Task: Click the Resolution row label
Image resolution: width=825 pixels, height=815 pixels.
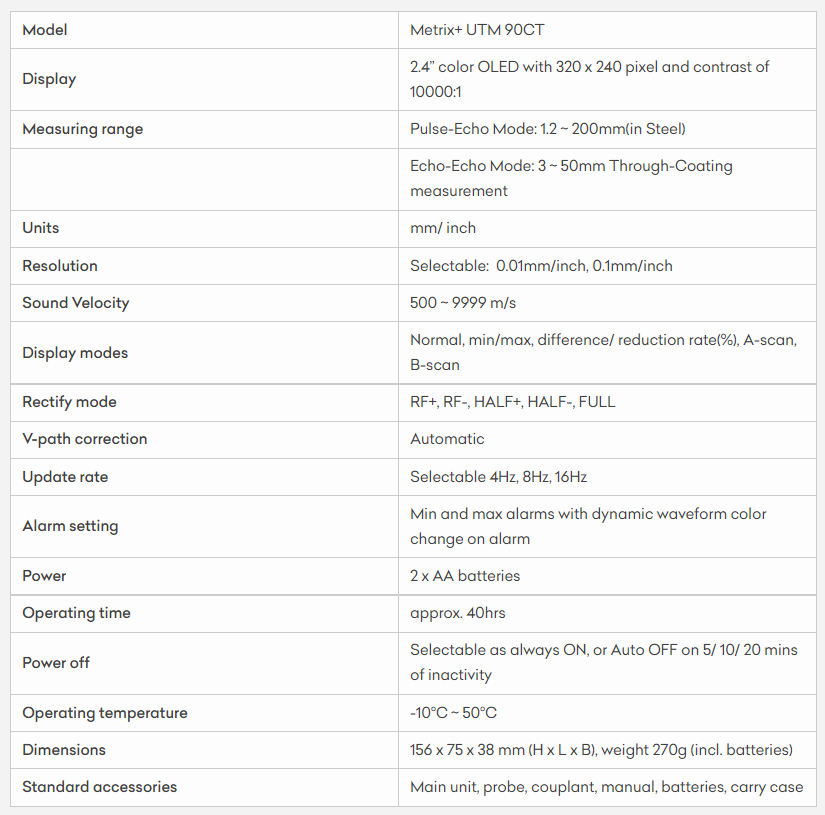Action: 60,266
